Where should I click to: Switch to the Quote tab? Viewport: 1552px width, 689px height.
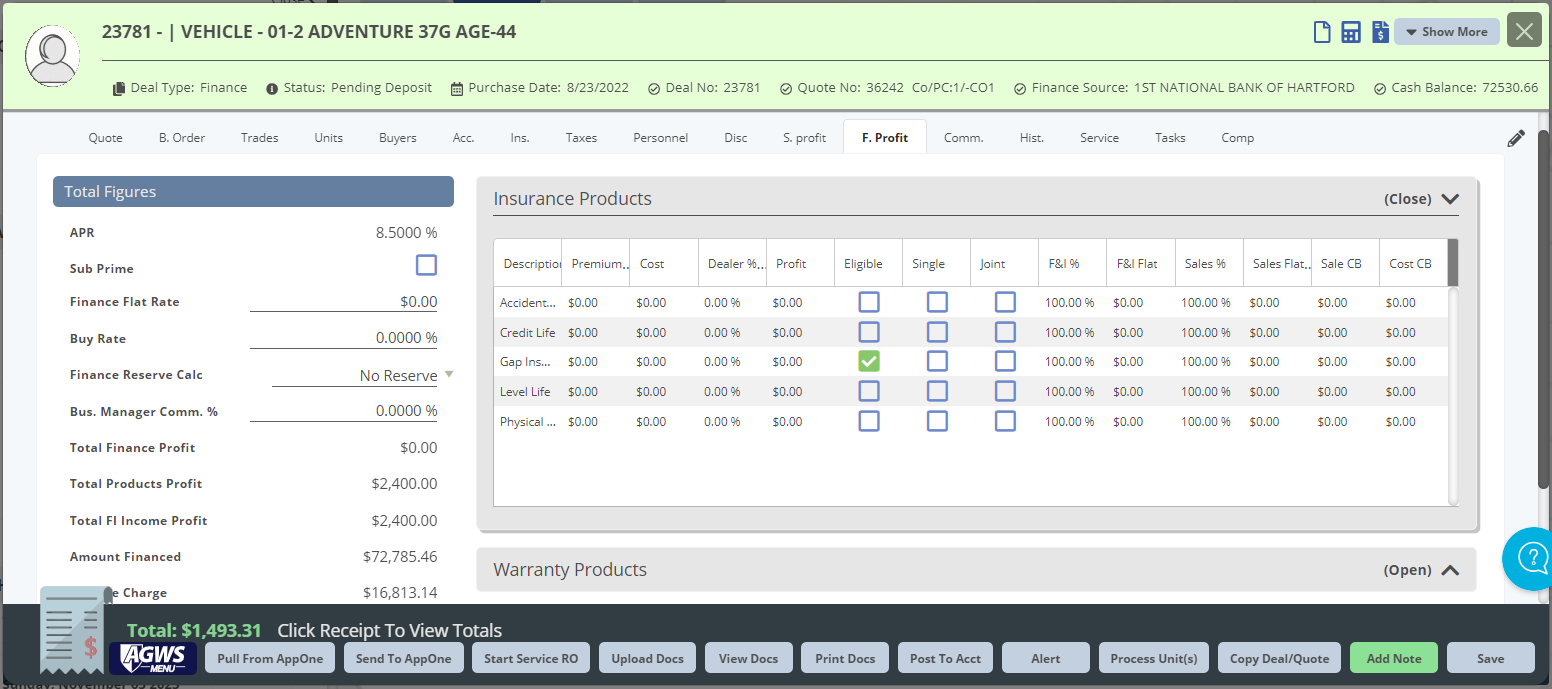coord(105,138)
